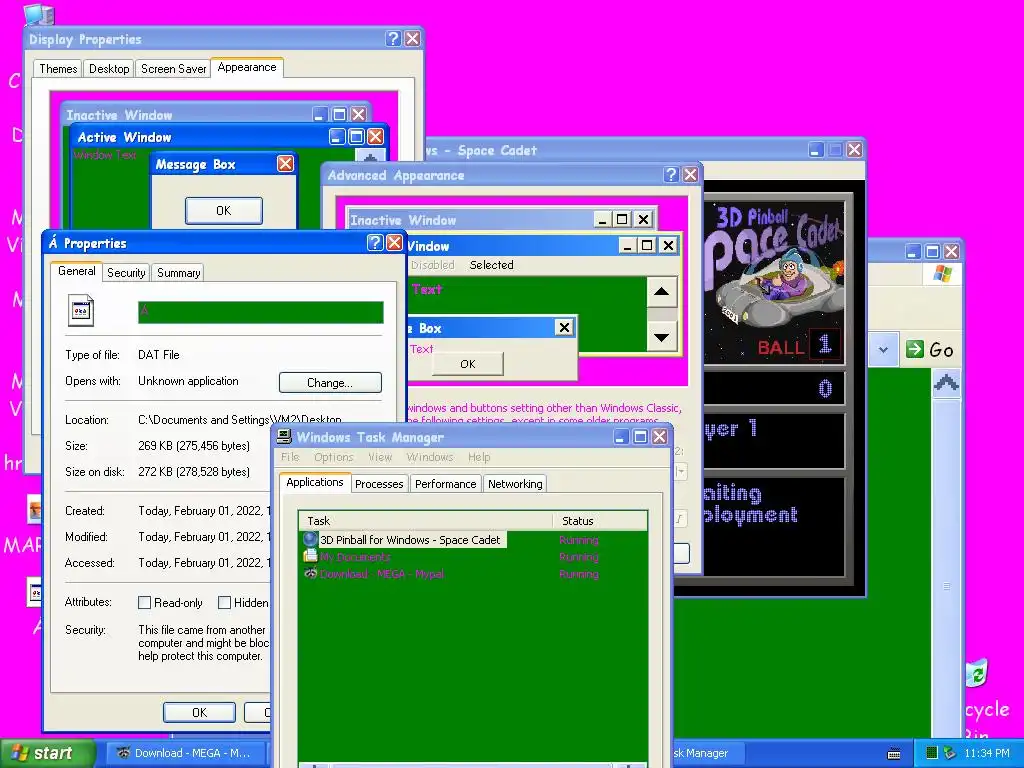
Task: Click the Windows flag logo in browser window
Action: click(942, 273)
